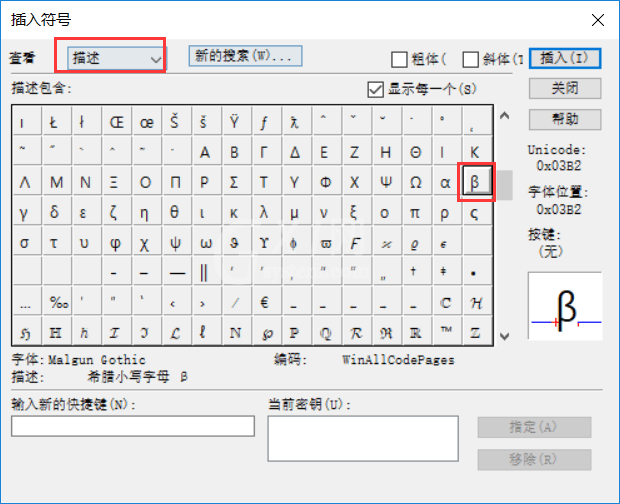Click the WinAllCodePages encoding text
This screenshot has height=504, width=620.
coord(398,360)
